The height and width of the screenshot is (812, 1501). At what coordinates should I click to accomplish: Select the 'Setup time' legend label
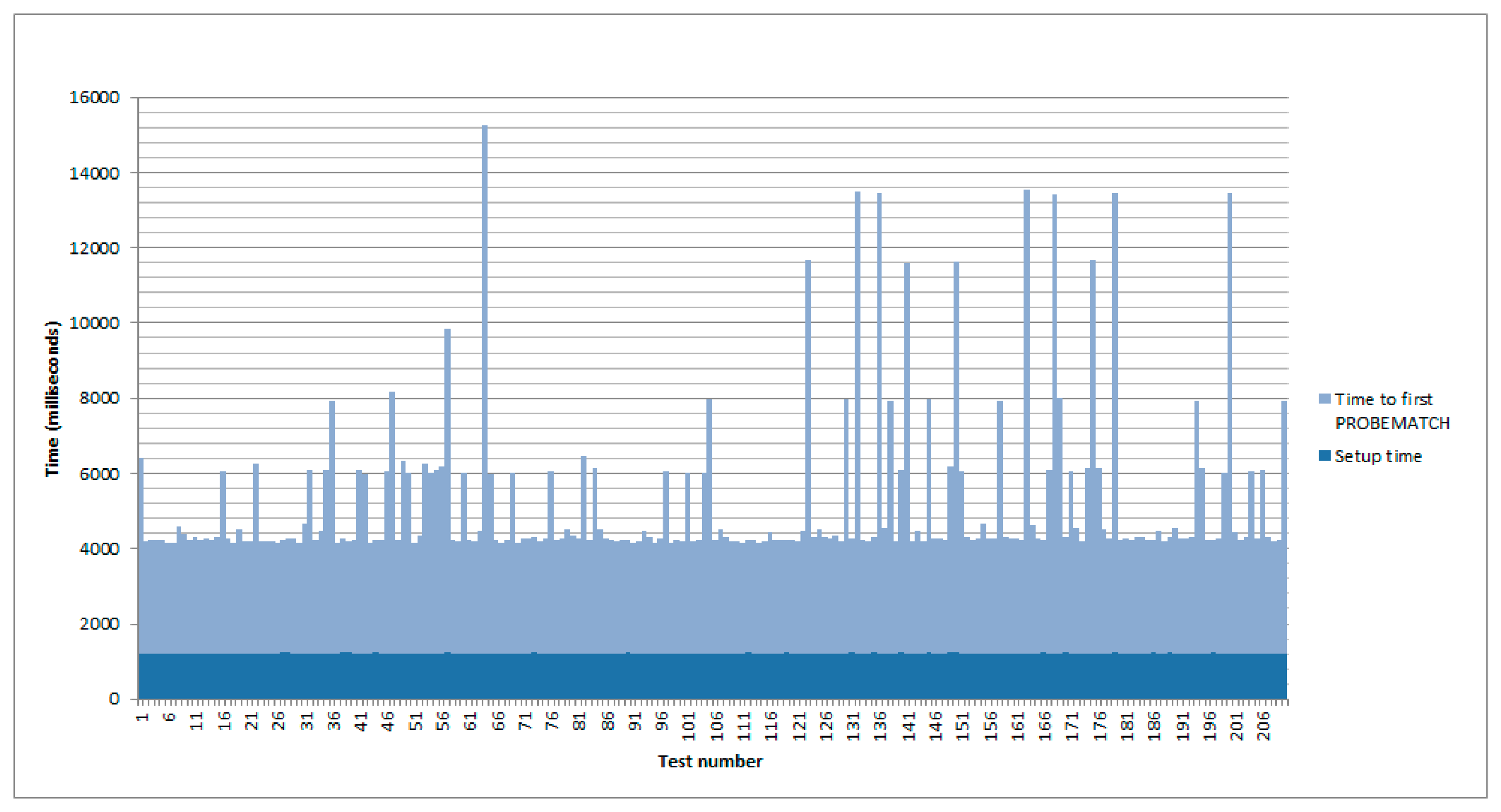pyautogui.click(x=1378, y=456)
